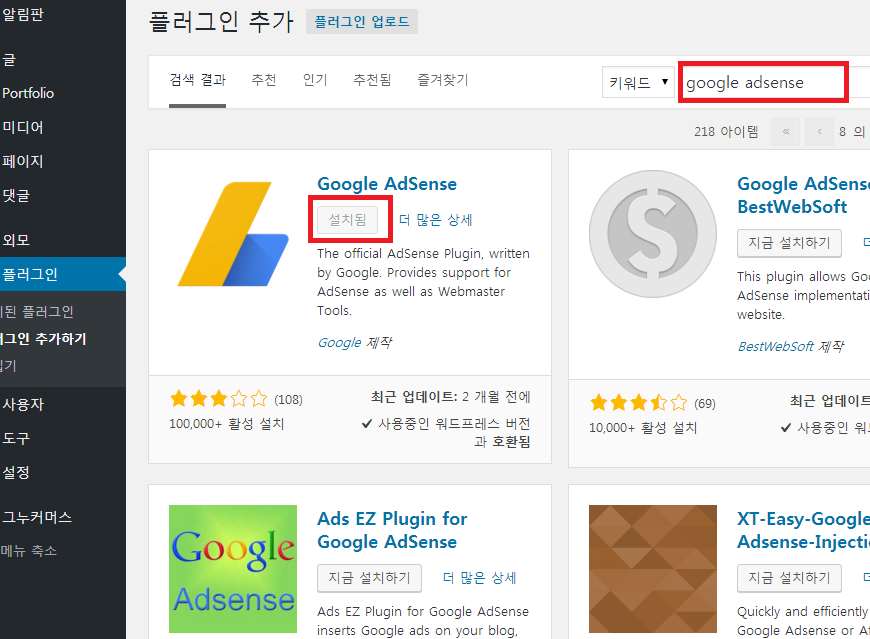The height and width of the screenshot is (639, 870).
Task: Switch to the 추천 tab
Action: point(264,80)
